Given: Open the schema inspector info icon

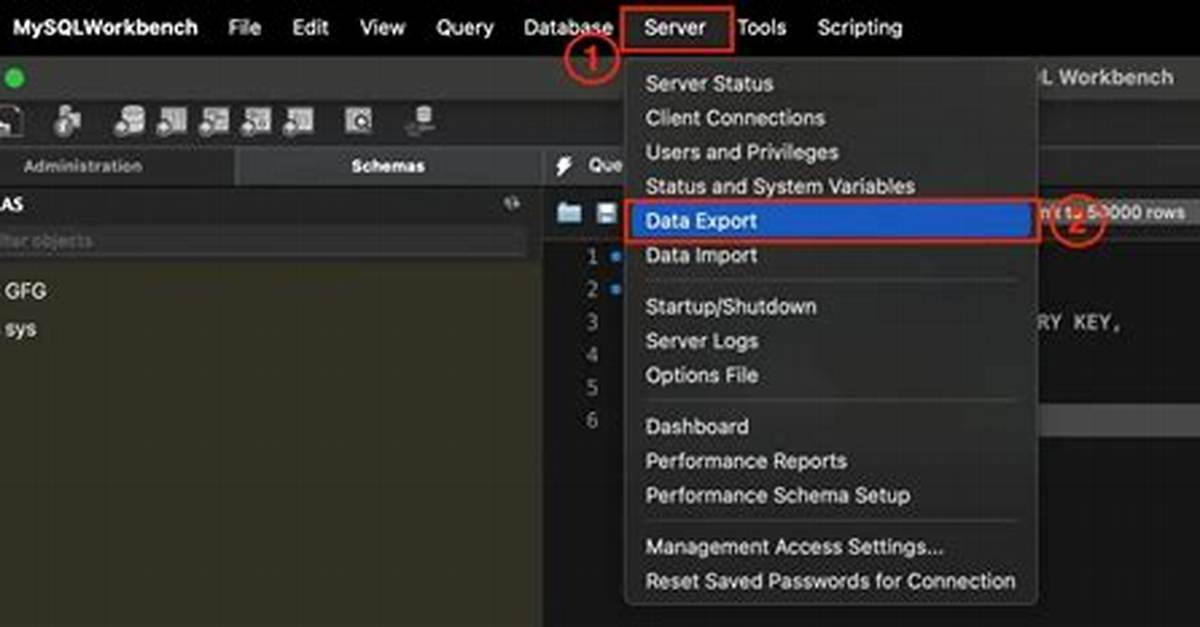Looking at the screenshot, I should click(x=67, y=121).
